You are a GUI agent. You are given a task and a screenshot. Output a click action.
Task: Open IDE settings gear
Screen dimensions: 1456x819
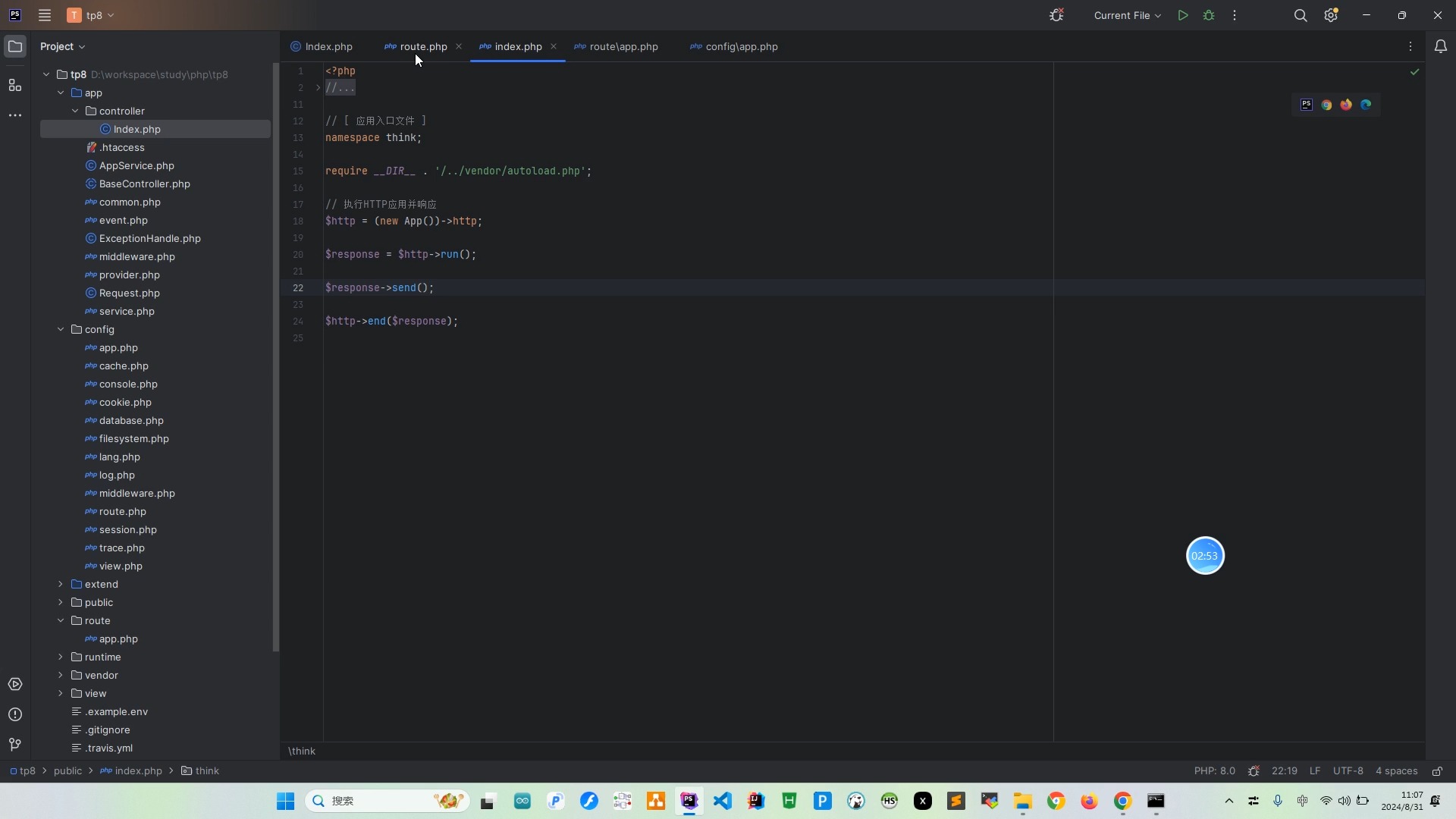click(1331, 15)
